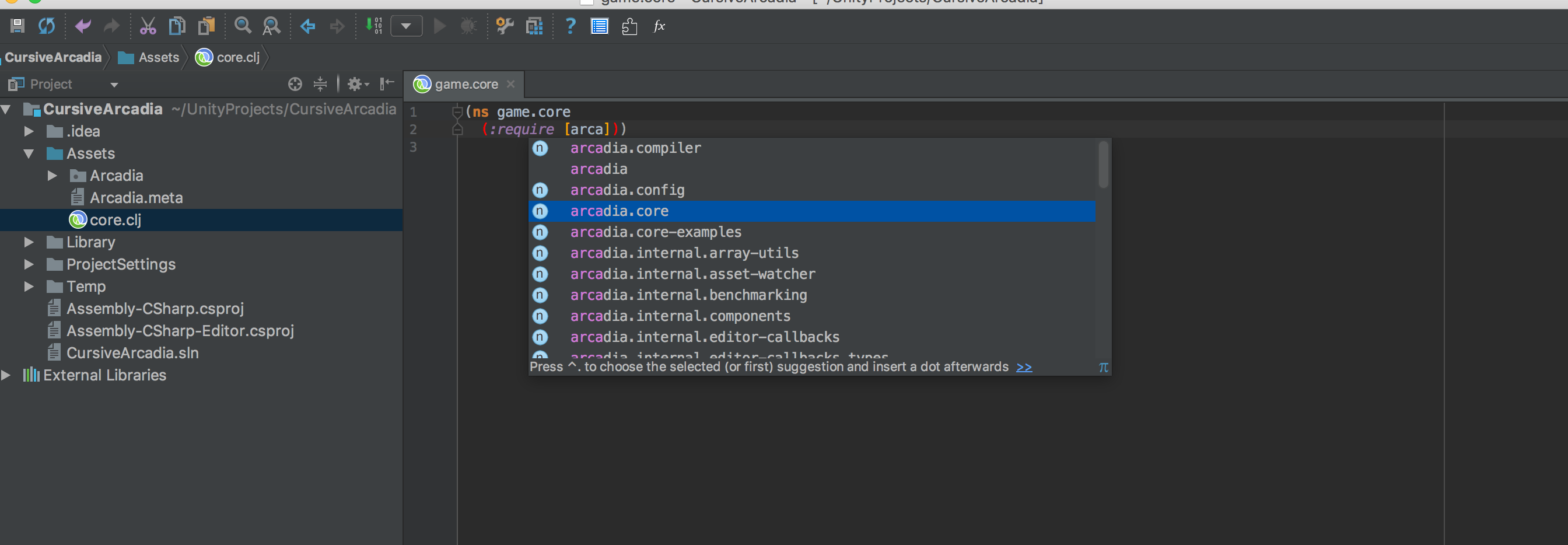
Task: Expand the Library folder
Action: [29, 242]
